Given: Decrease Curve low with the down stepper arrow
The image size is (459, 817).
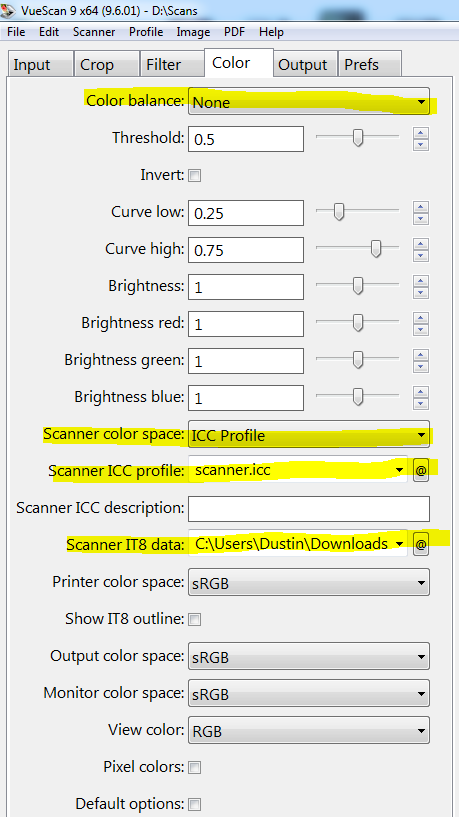Looking at the screenshot, I should point(421,219).
